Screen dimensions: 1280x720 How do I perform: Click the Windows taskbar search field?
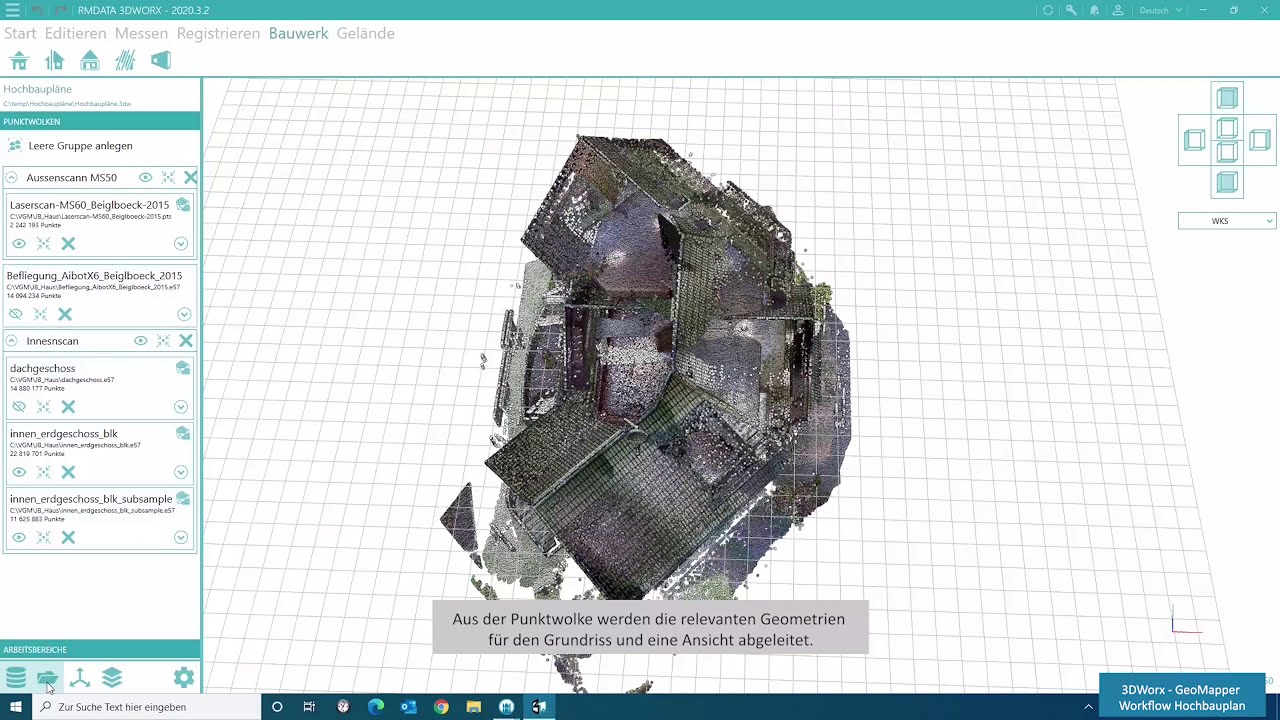tap(145, 707)
